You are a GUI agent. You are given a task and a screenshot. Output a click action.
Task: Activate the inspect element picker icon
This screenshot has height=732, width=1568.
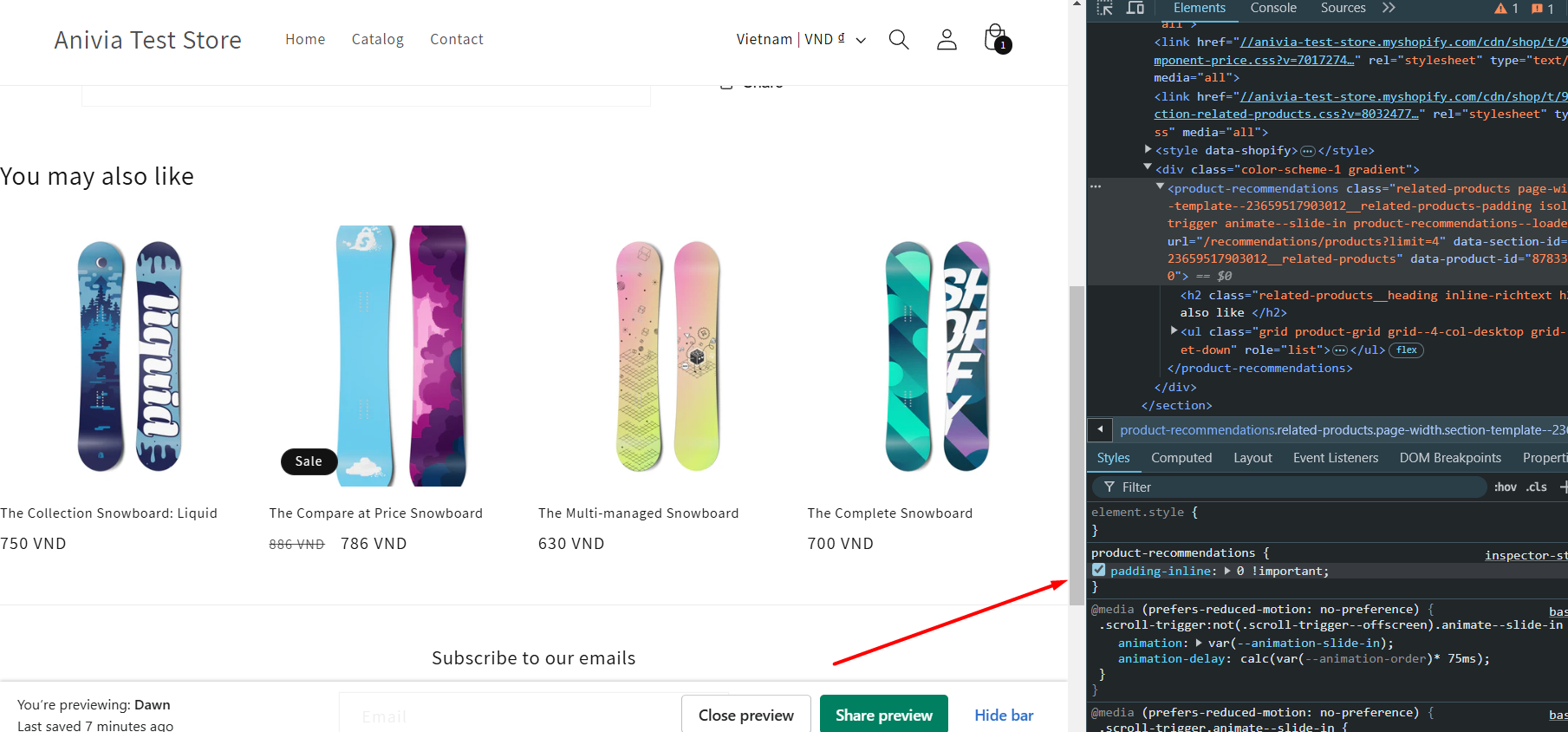(x=1104, y=8)
